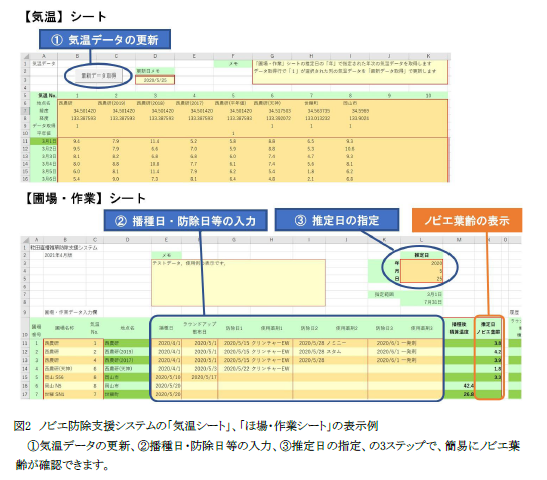Click field name 岡山 NS
547x480 pixels.
65,386
